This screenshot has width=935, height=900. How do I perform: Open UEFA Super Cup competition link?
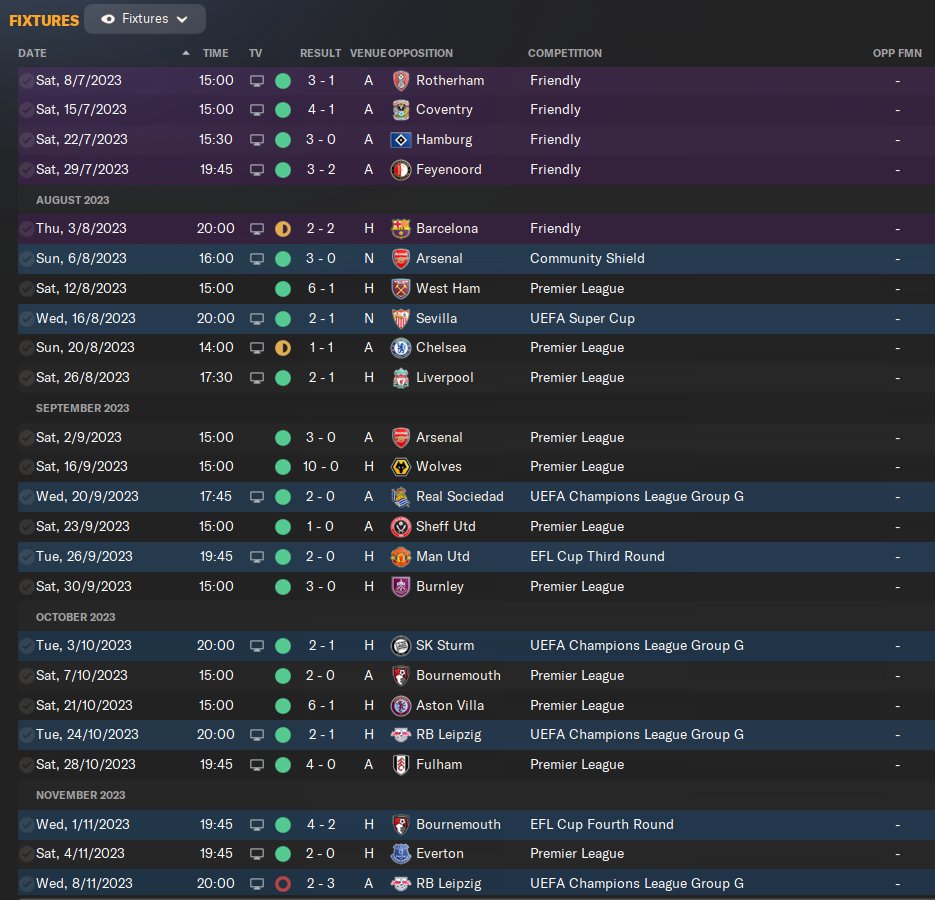[582, 318]
